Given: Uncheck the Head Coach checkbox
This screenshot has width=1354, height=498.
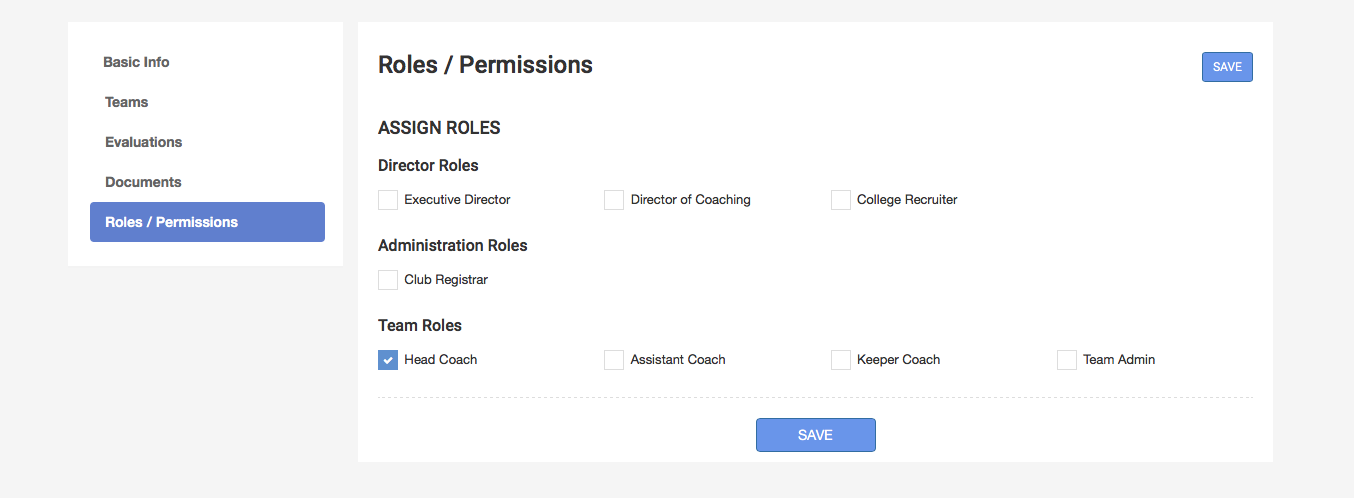Looking at the screenshot, I should tap(388, 360).
